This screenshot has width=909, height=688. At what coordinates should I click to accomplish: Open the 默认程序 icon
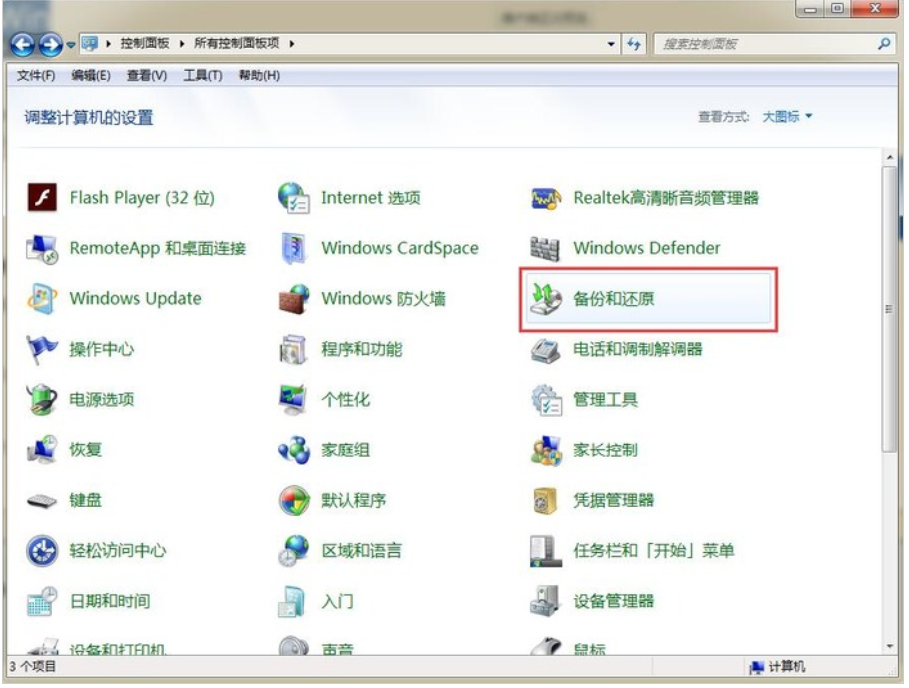[x=294, y=501]
